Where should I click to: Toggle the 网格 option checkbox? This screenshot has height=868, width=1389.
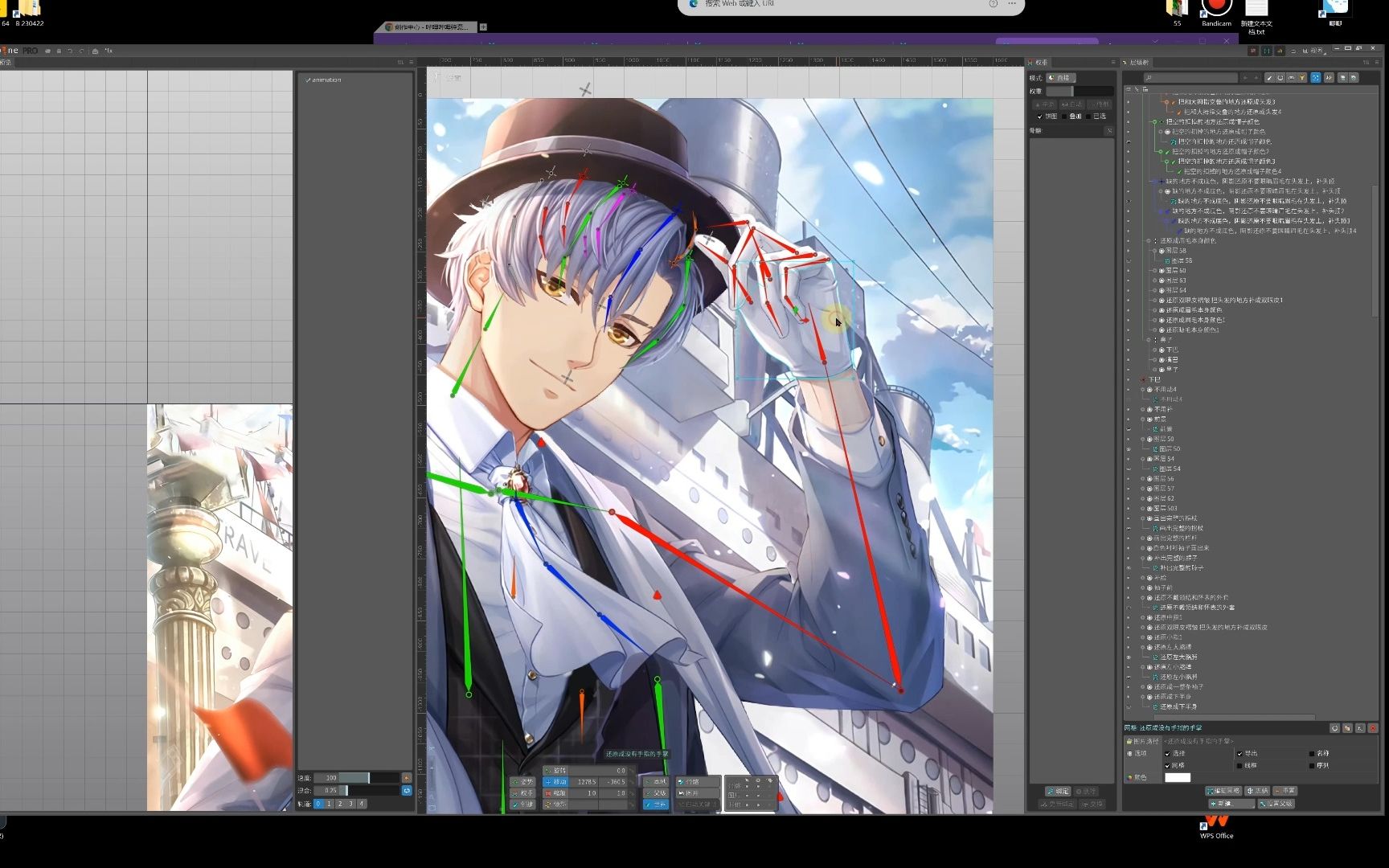[x=1167, y=765]
